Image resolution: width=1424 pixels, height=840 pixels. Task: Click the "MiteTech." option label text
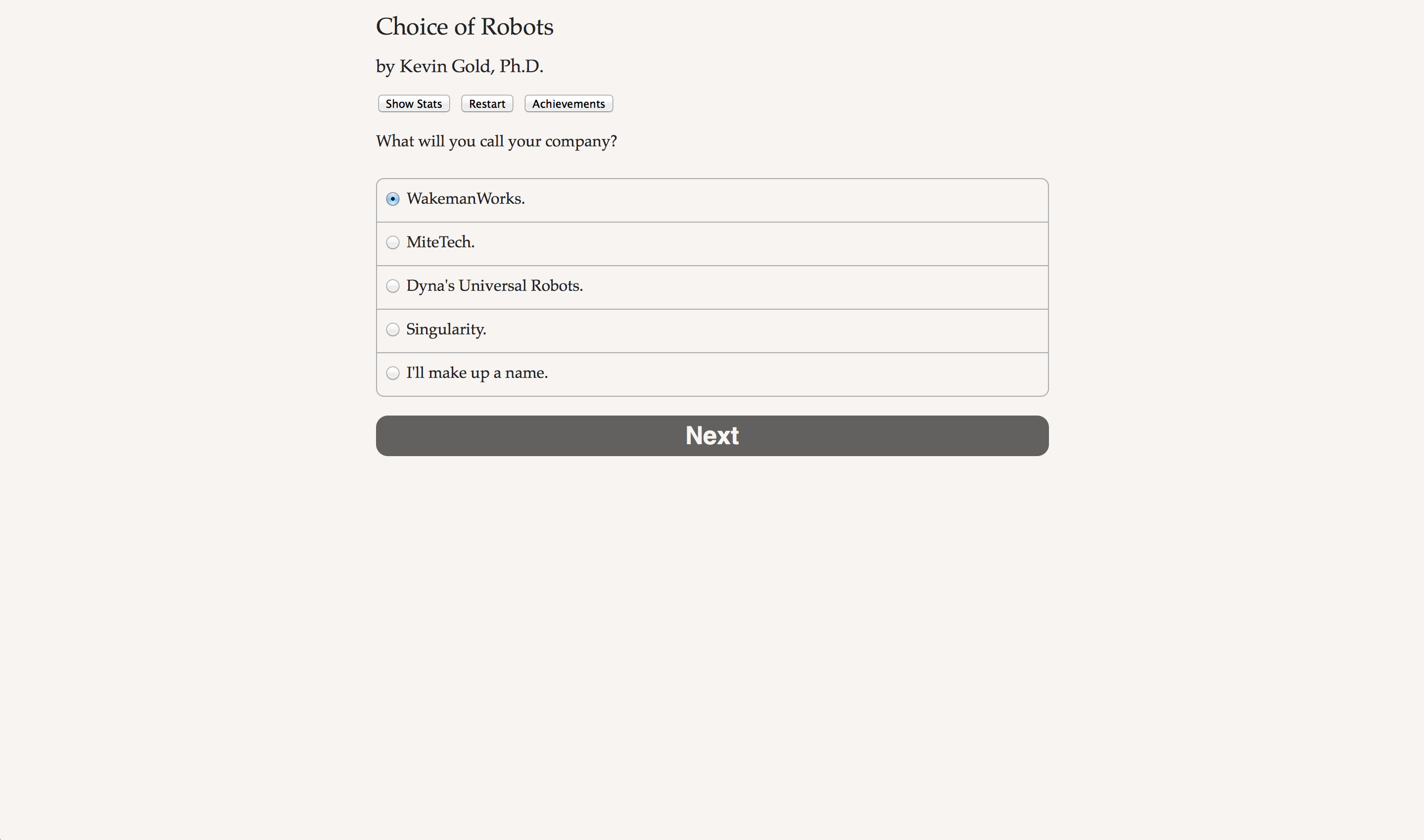coord(440,242)
